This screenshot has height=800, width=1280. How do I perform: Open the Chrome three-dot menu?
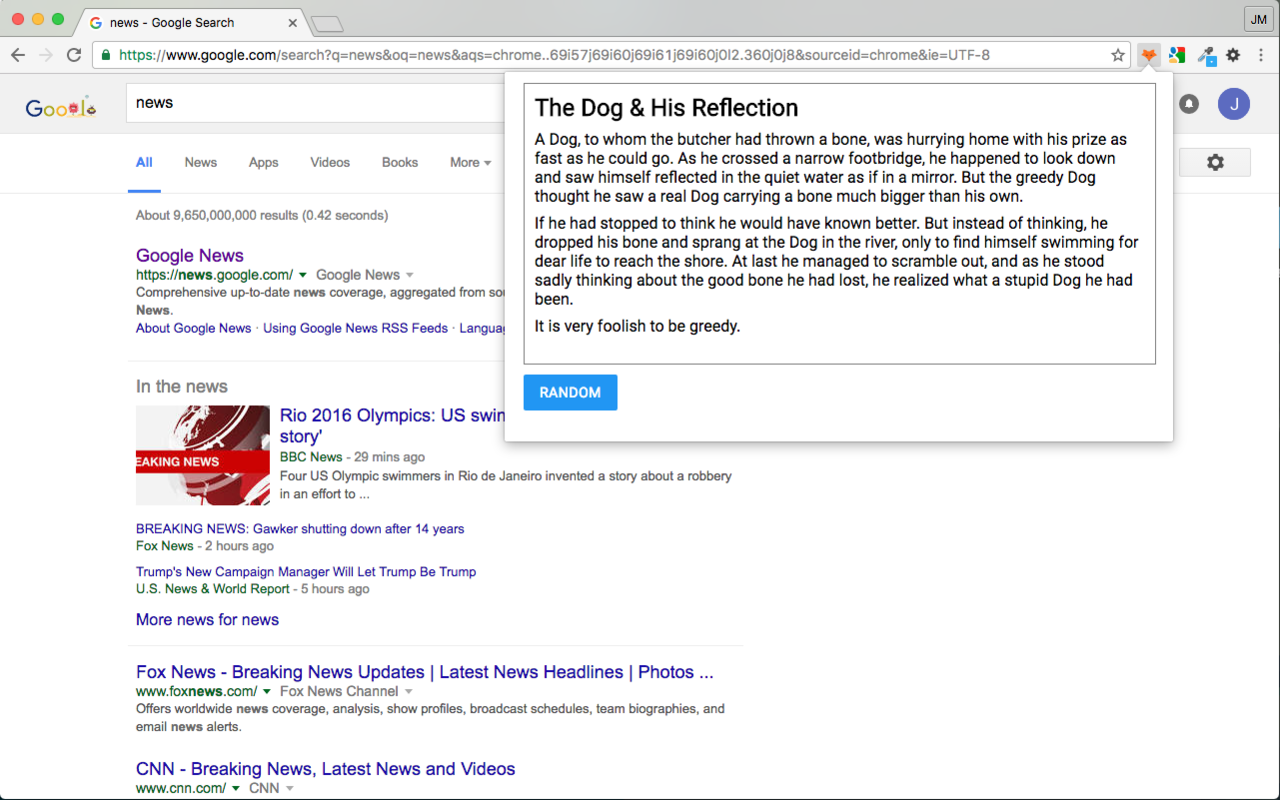[x=1261, y=55]
